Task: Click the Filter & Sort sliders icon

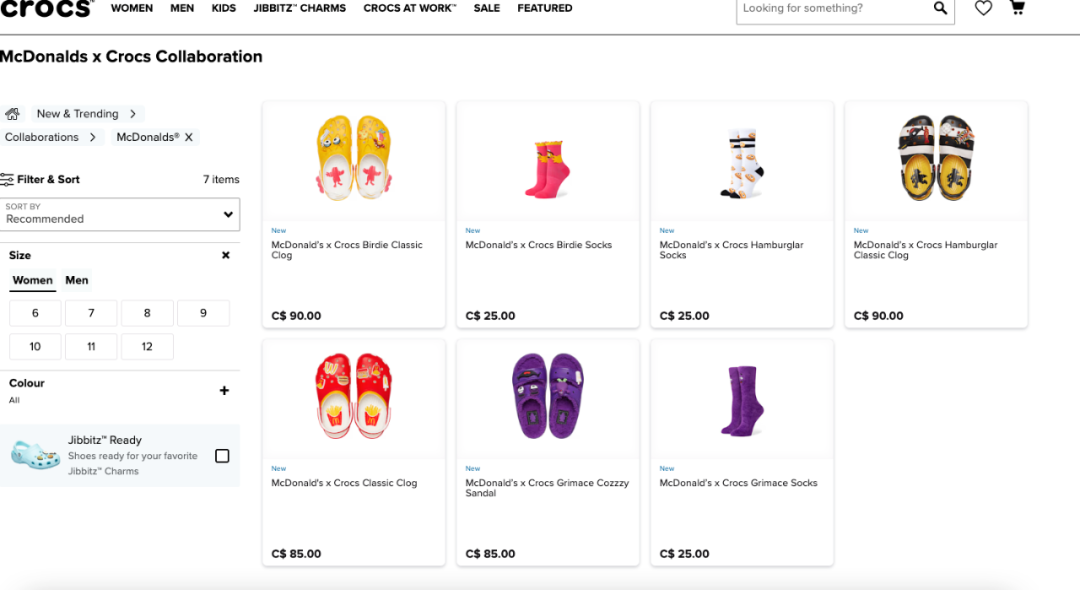Action: point(7,180)
